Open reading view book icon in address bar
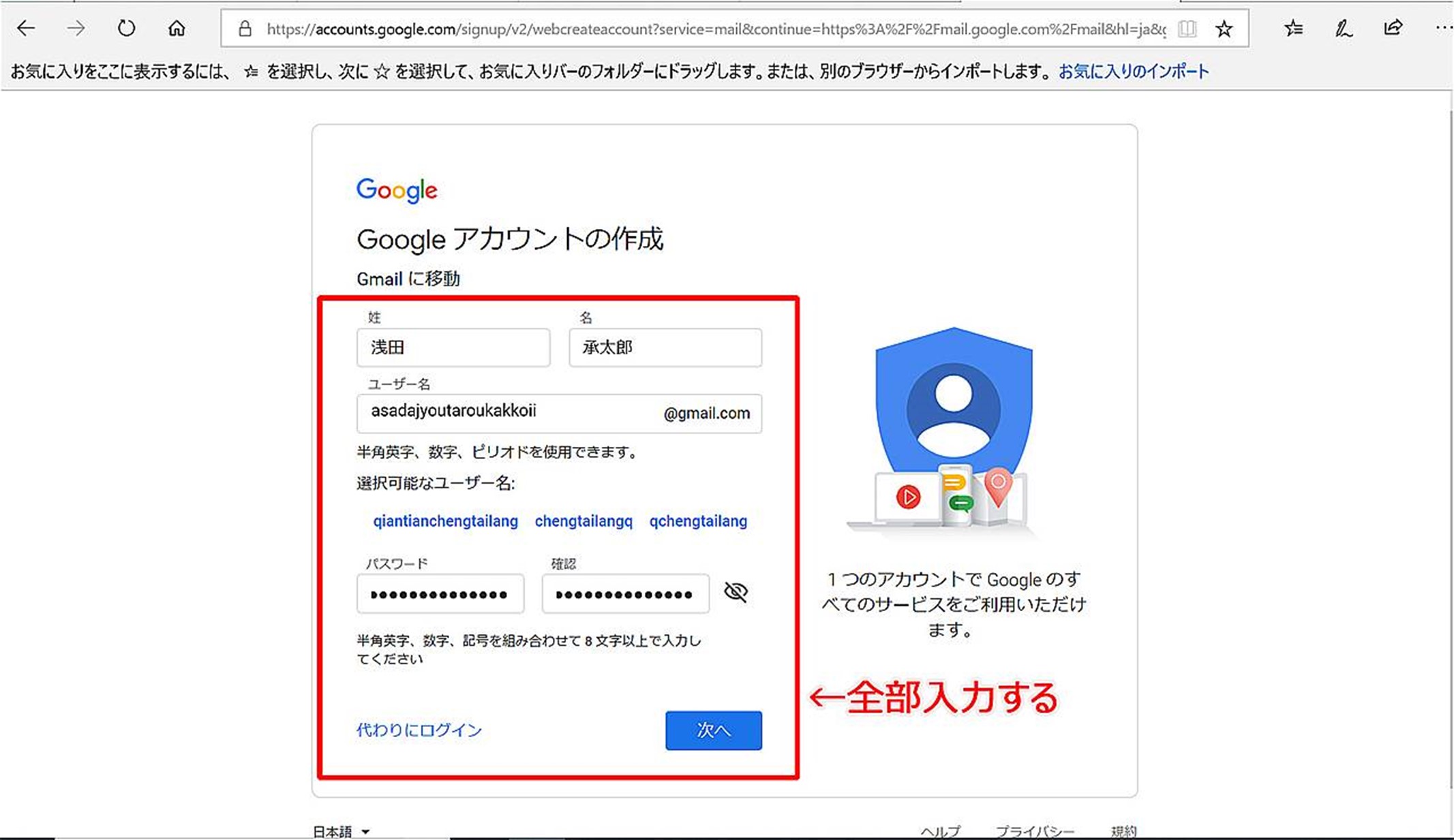Screen dimensions: 1454x840 1187,29
